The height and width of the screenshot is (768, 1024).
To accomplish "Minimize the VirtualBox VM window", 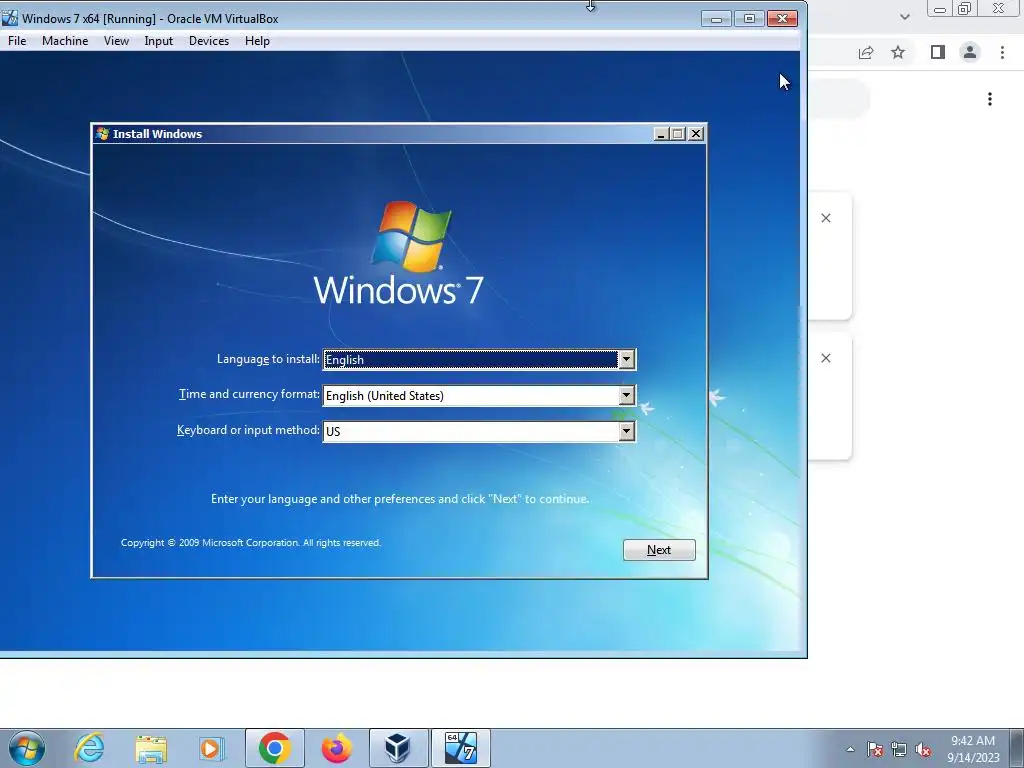I will tap(716, 19).
